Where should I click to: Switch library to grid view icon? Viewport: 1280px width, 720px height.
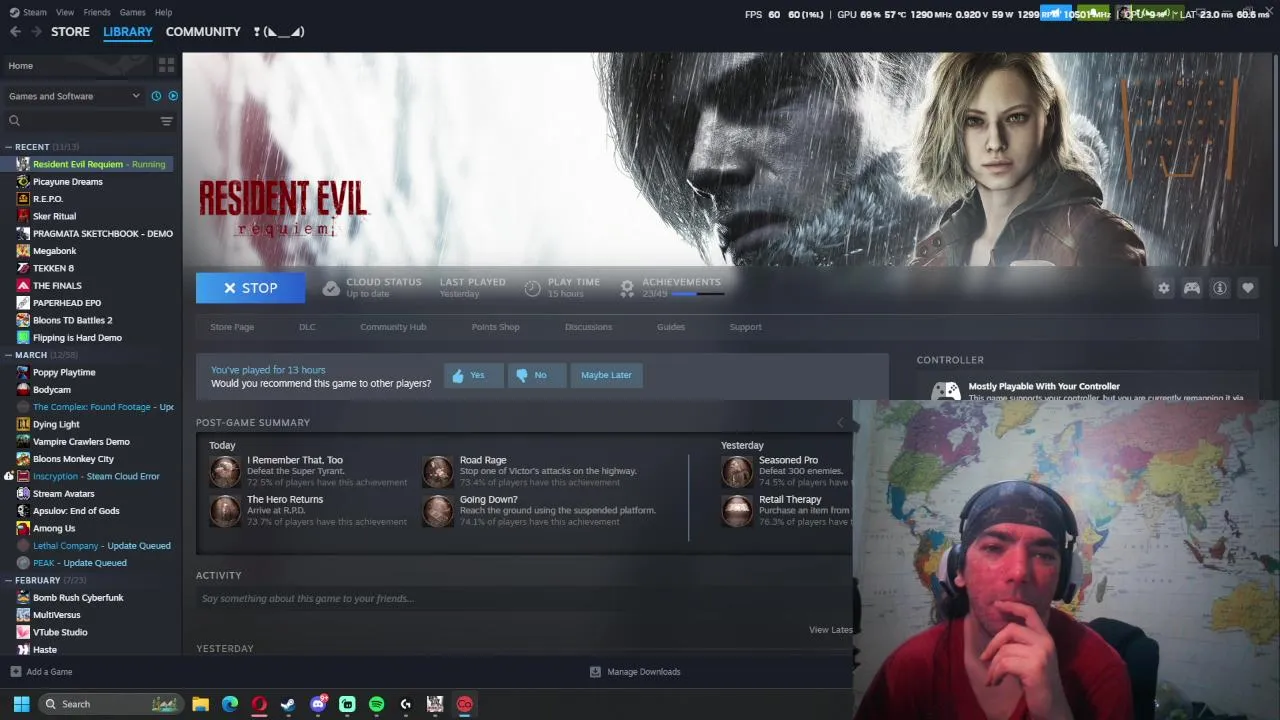click(x=166, y=65)
